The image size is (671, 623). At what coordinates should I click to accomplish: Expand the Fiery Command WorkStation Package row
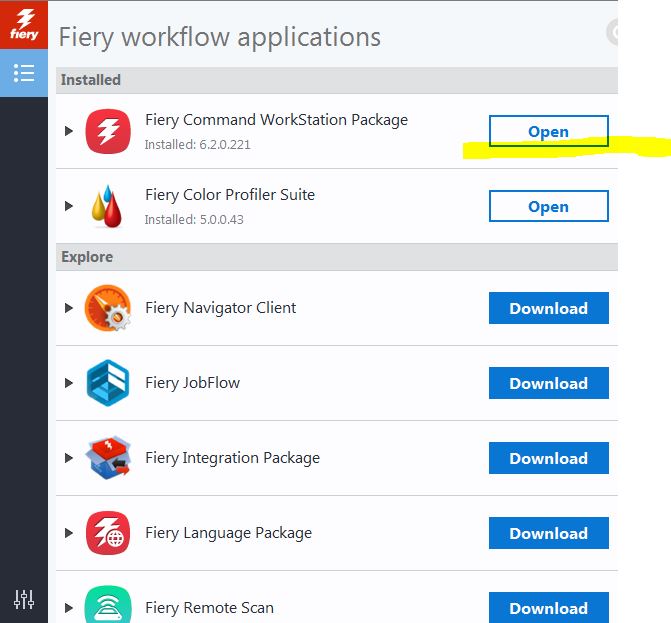(69, 131)
